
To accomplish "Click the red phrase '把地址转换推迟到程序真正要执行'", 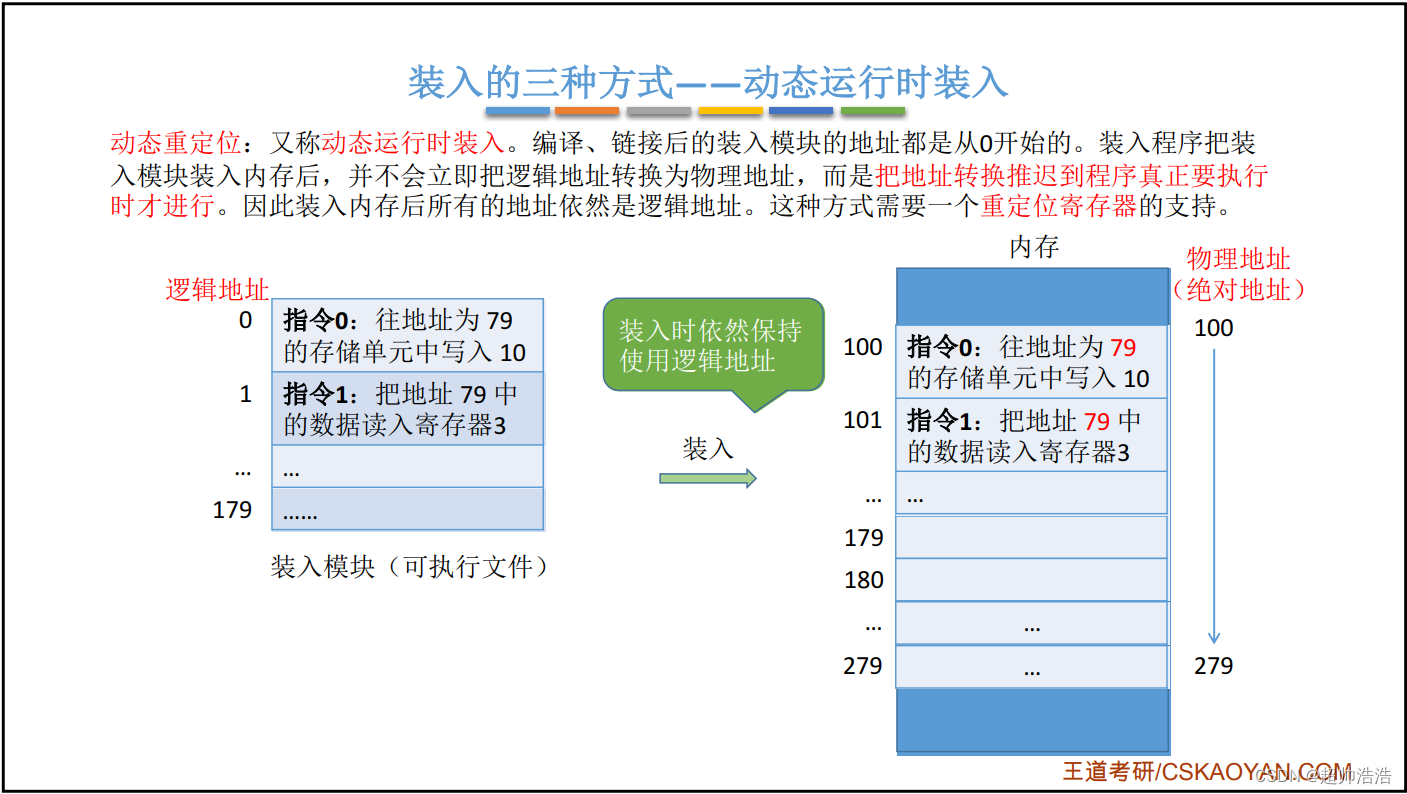I will (x=1072, y=176).
